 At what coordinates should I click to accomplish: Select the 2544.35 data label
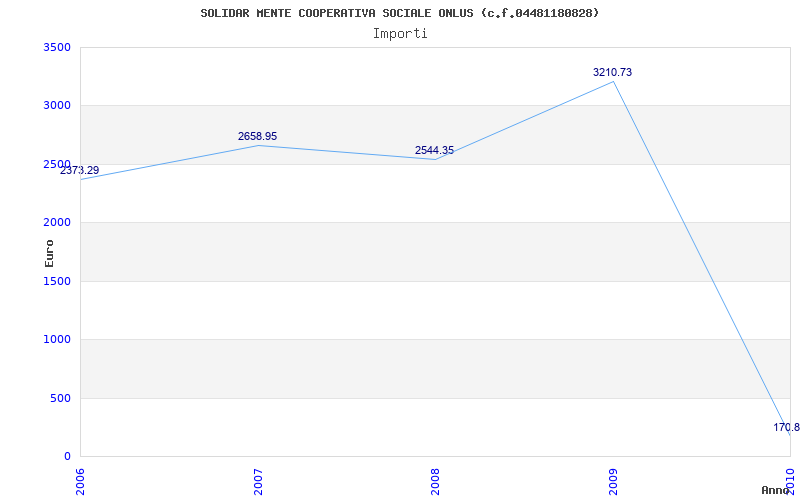click(434, 150)
